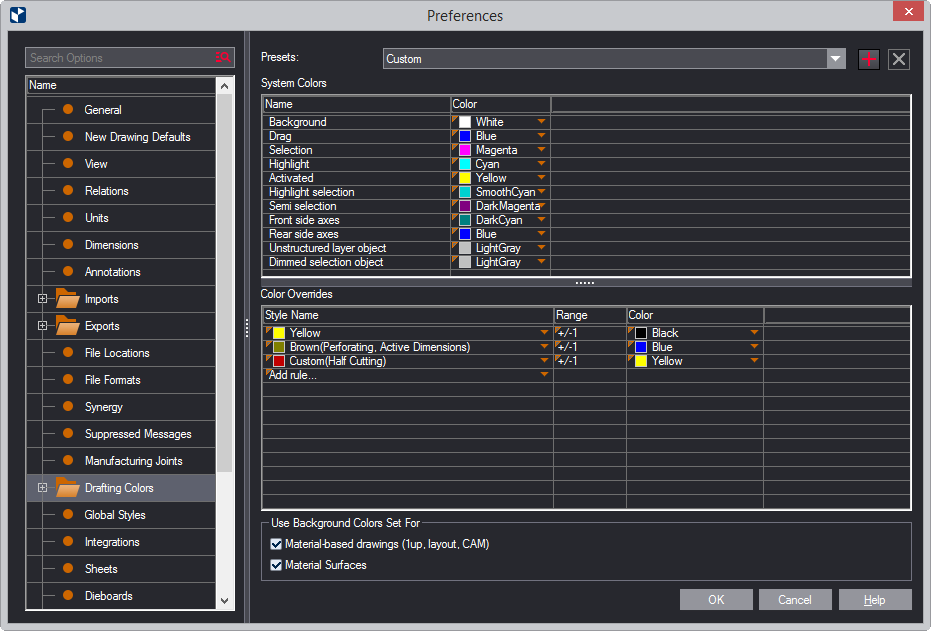Image resolution: width=931 pixels, height=631 pixels.
Task: Open the File Formats category
Action: point(112,380)
